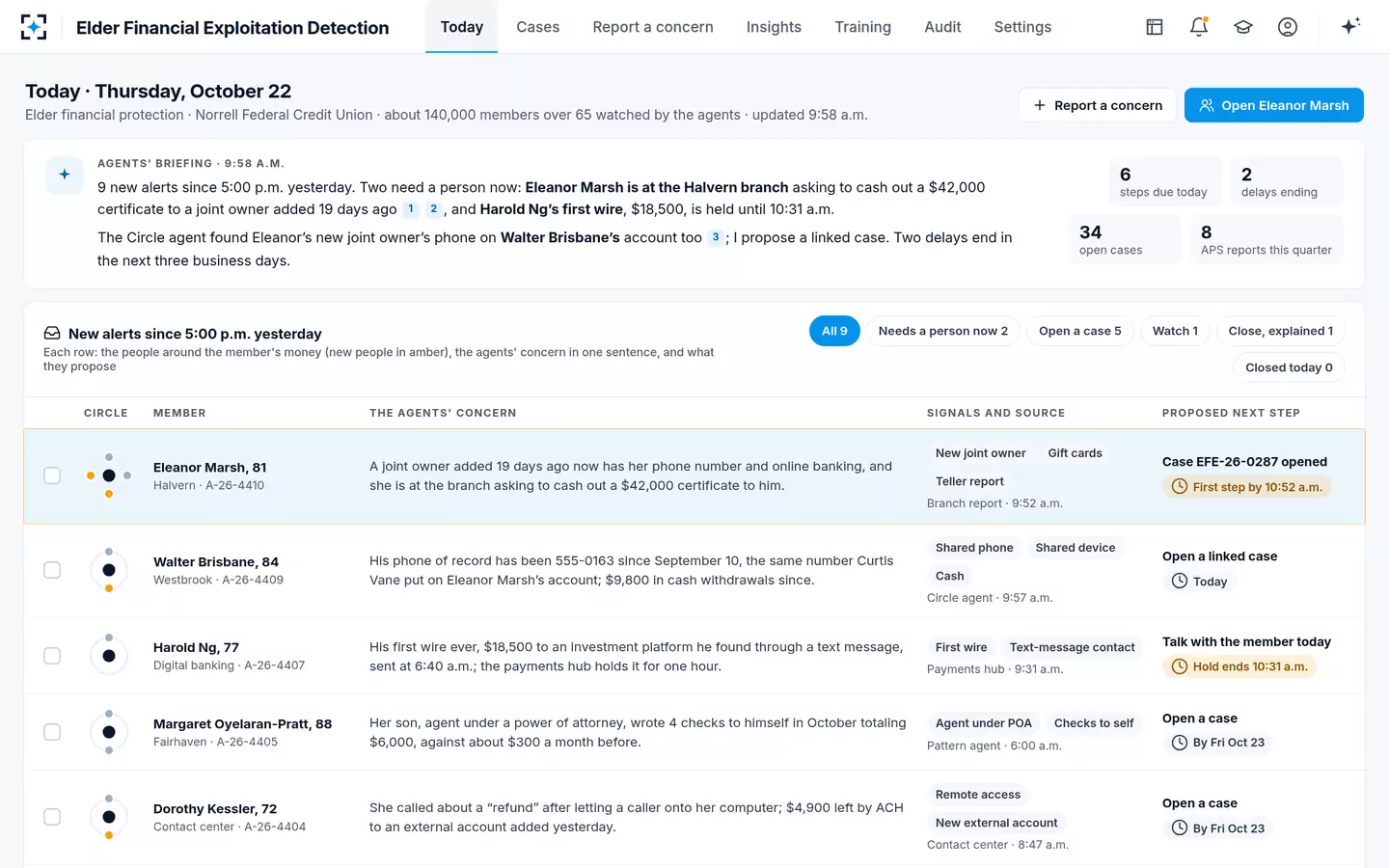
Task: Open Margaret Oyelaran-Pratt's circle diagram
Action: click(109, 732)
